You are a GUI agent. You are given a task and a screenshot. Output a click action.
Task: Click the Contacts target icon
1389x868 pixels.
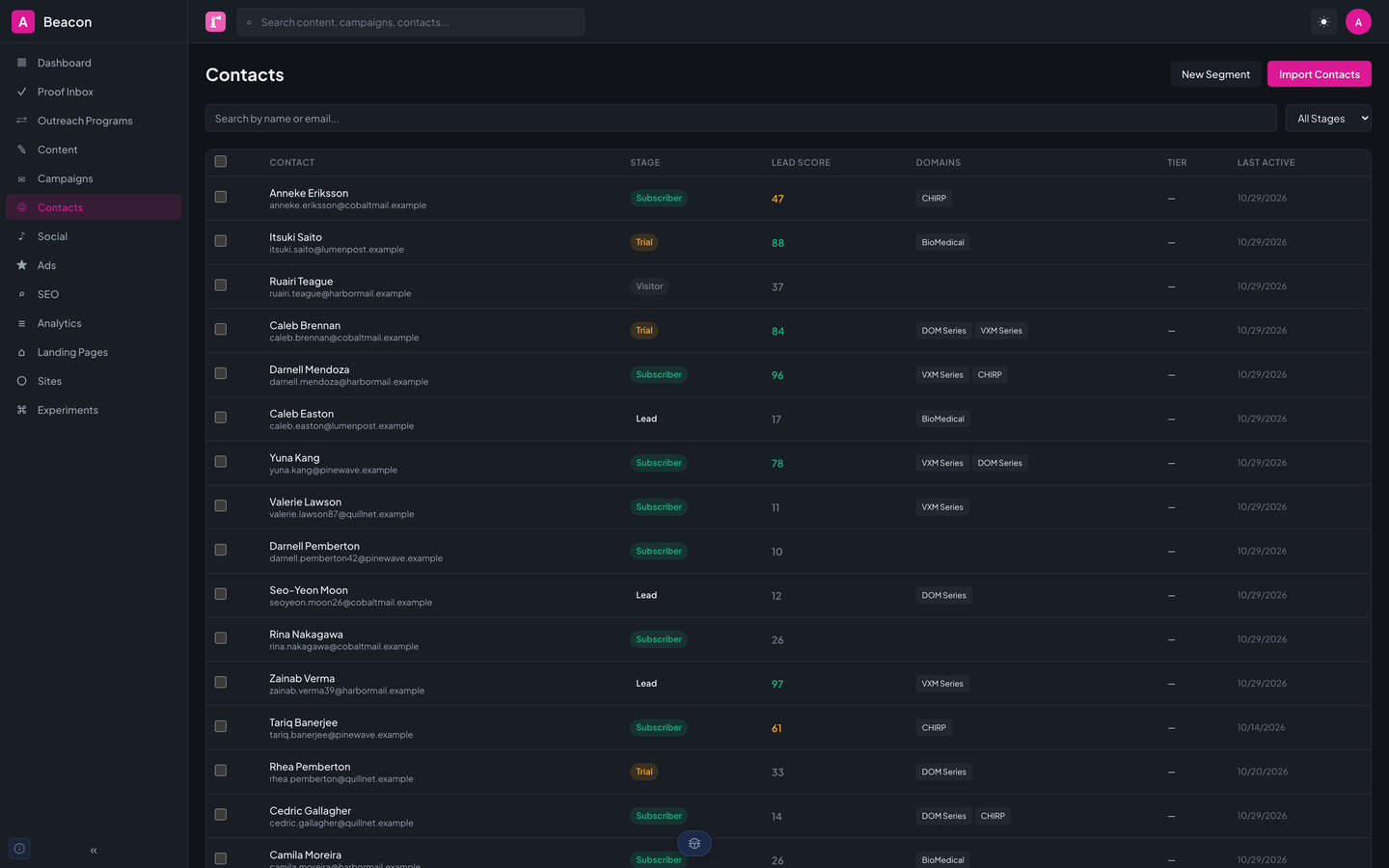[x=21, y=207]
